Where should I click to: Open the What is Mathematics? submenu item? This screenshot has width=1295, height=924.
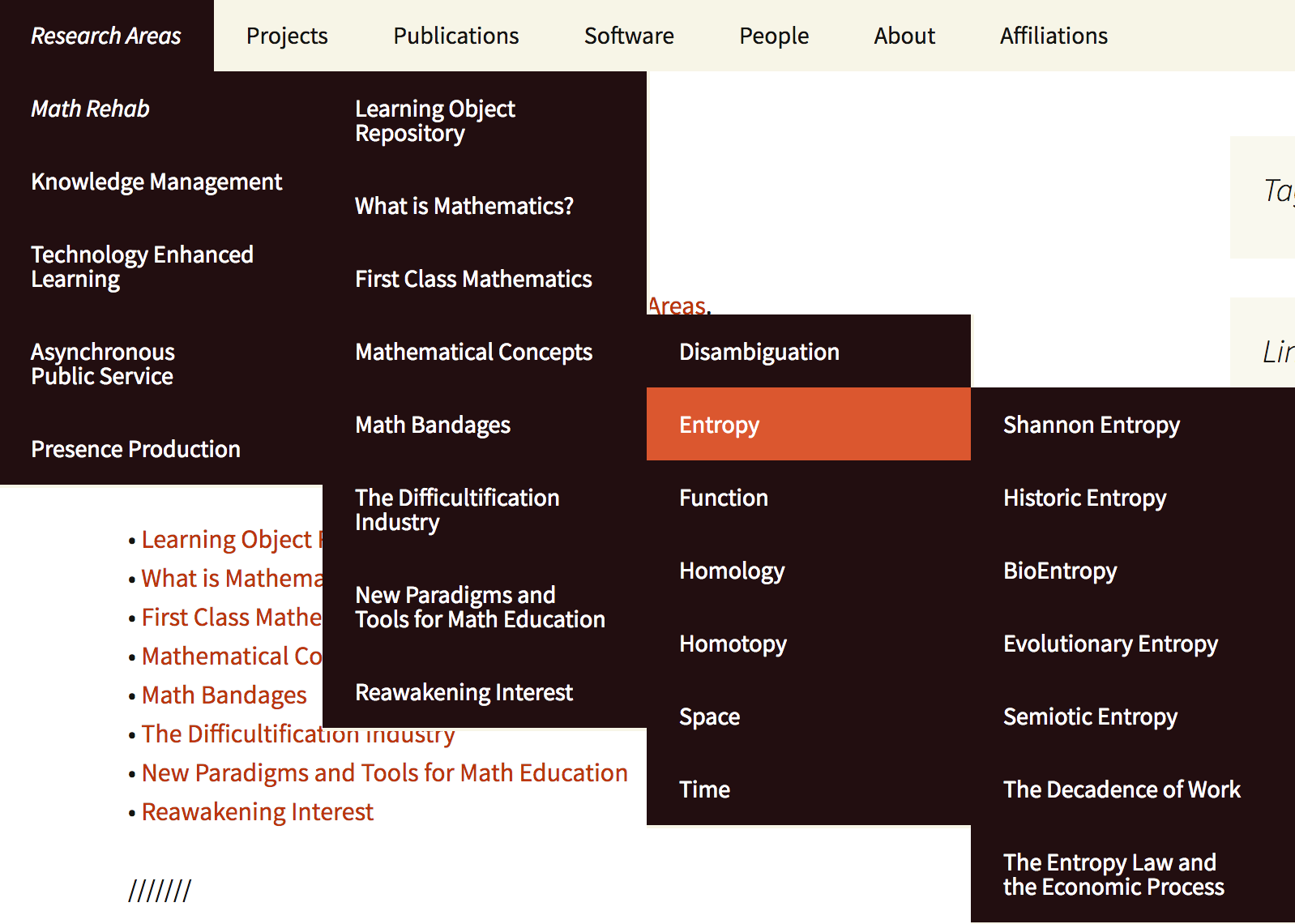tap(464, 206)
